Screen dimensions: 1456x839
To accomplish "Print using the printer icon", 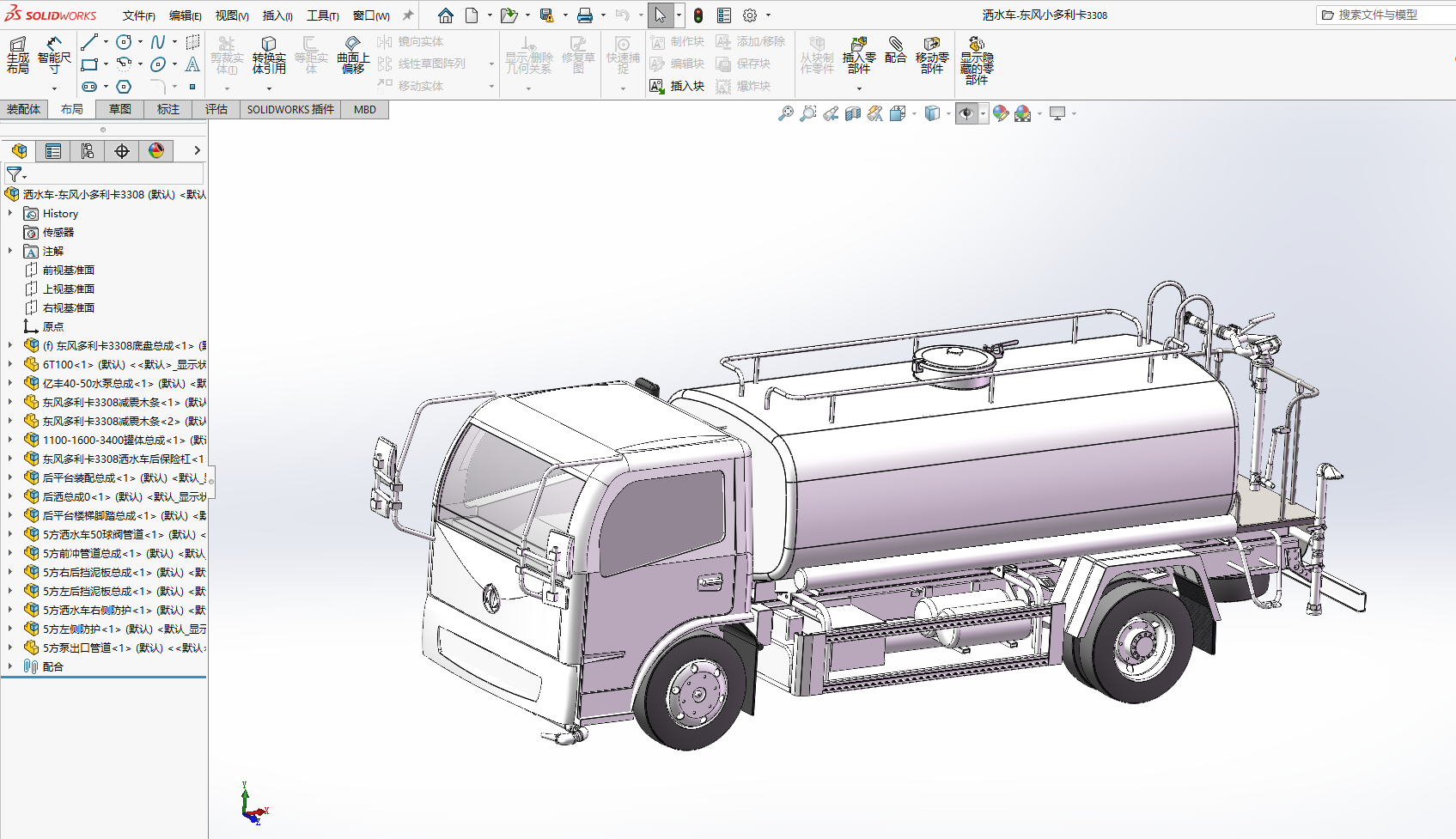I will [585, 15].
